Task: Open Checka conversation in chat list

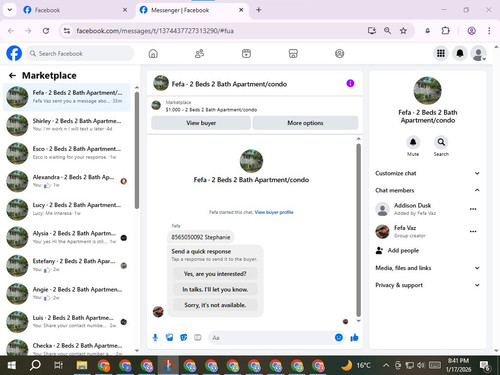Action: coord(67,347)
